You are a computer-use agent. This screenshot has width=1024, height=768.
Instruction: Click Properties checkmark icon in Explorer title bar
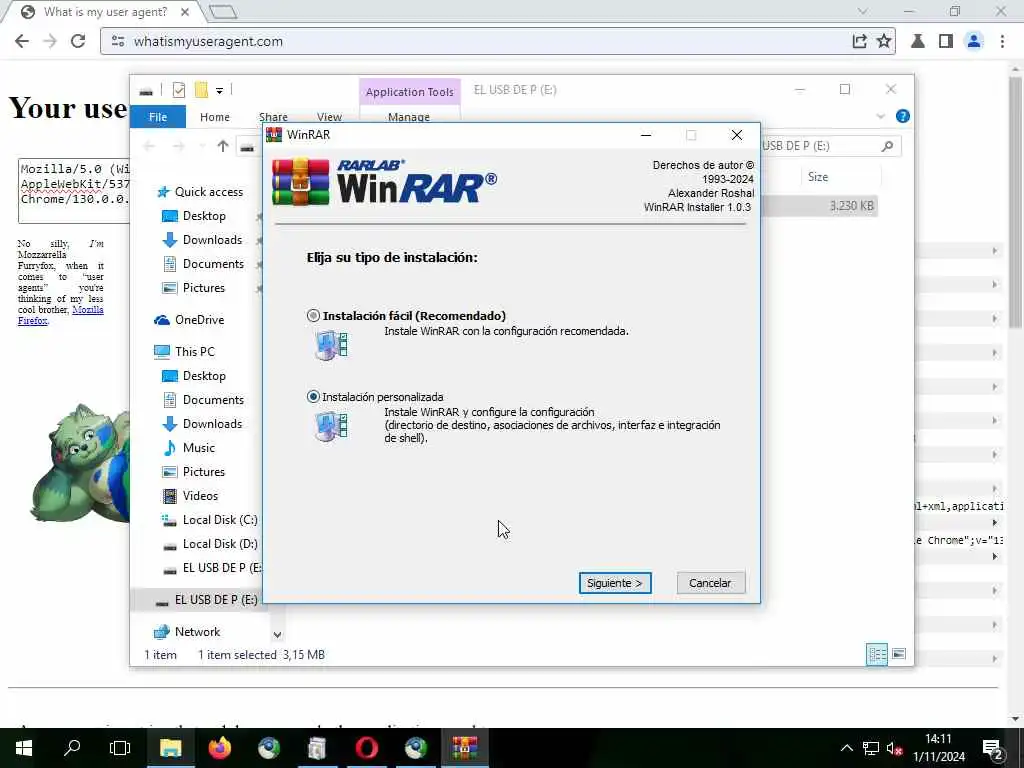click(x=178, y=90)
